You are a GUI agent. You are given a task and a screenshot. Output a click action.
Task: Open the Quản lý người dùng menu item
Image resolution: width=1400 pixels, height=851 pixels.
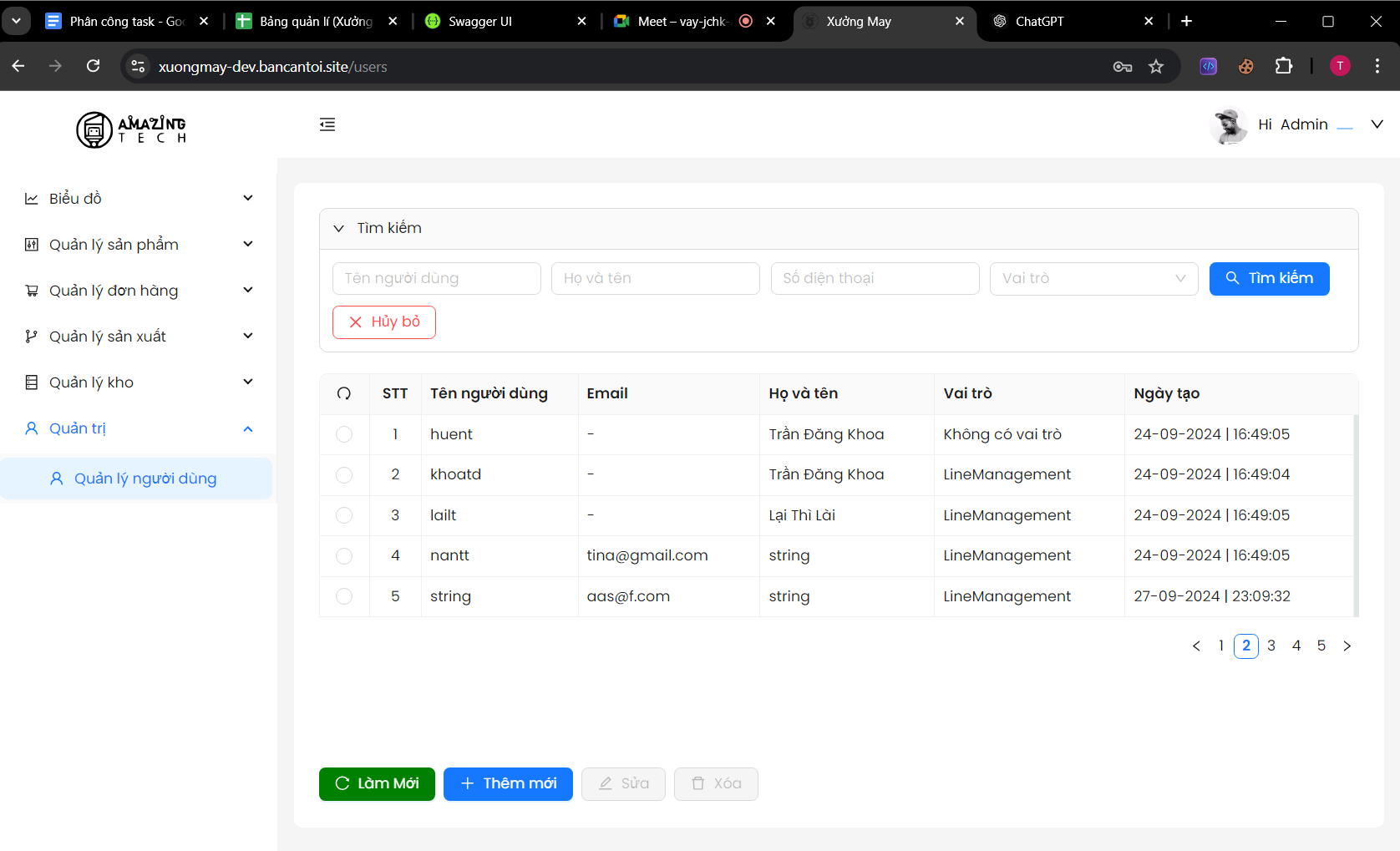[145, 479]
